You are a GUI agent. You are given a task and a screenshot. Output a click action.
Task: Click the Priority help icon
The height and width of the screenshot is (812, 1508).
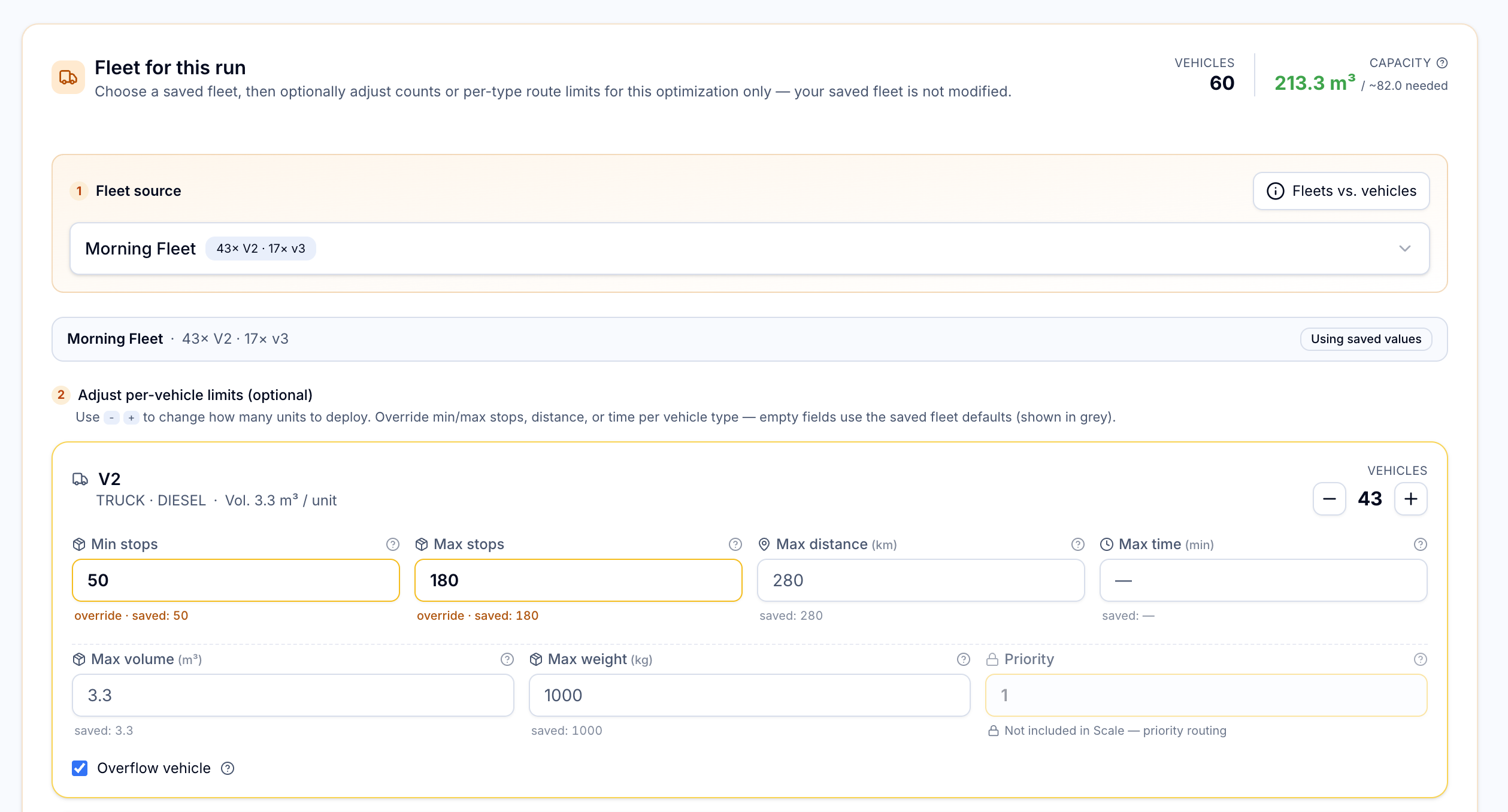pos(1421,659)
